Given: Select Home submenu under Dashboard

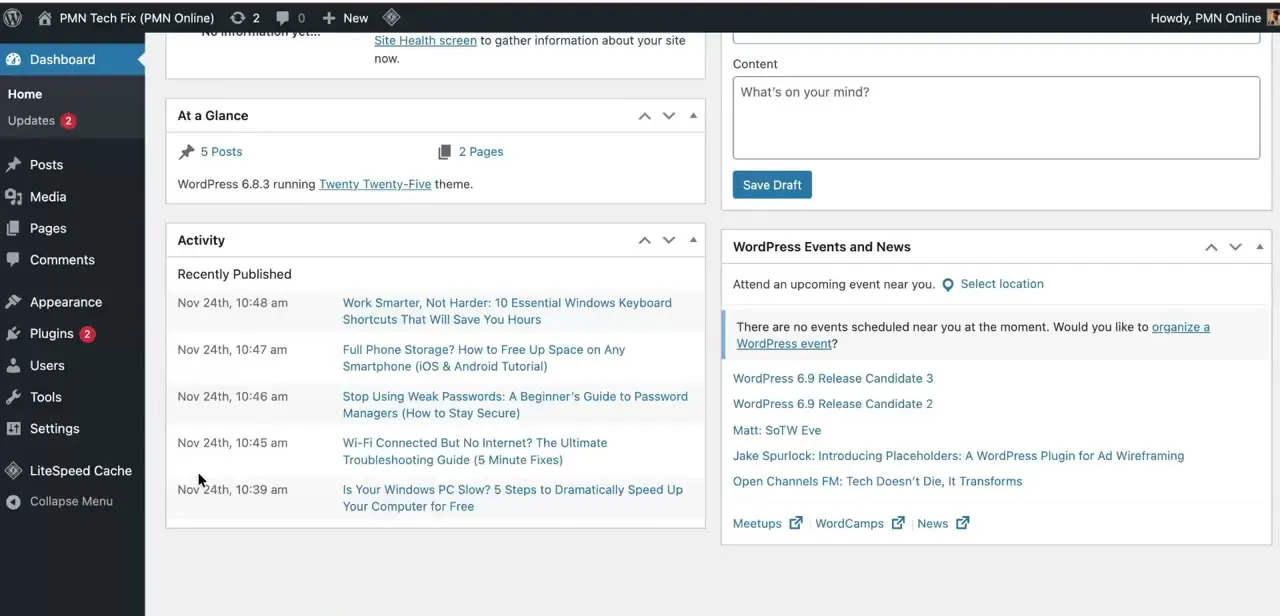Looking at the screenshot, I should tap(25, 94).
